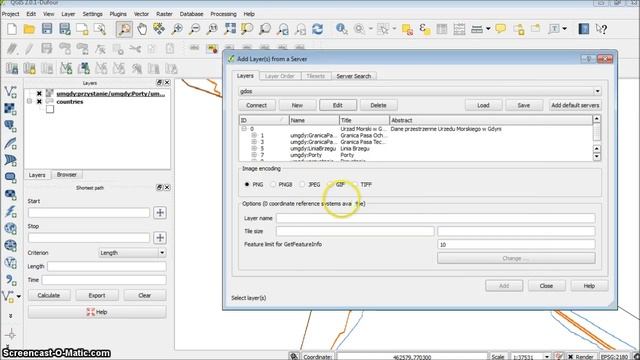Viewport: 640px width, 360px height.
Task: Open Help Contents book icon
Action: click(584, 29)
